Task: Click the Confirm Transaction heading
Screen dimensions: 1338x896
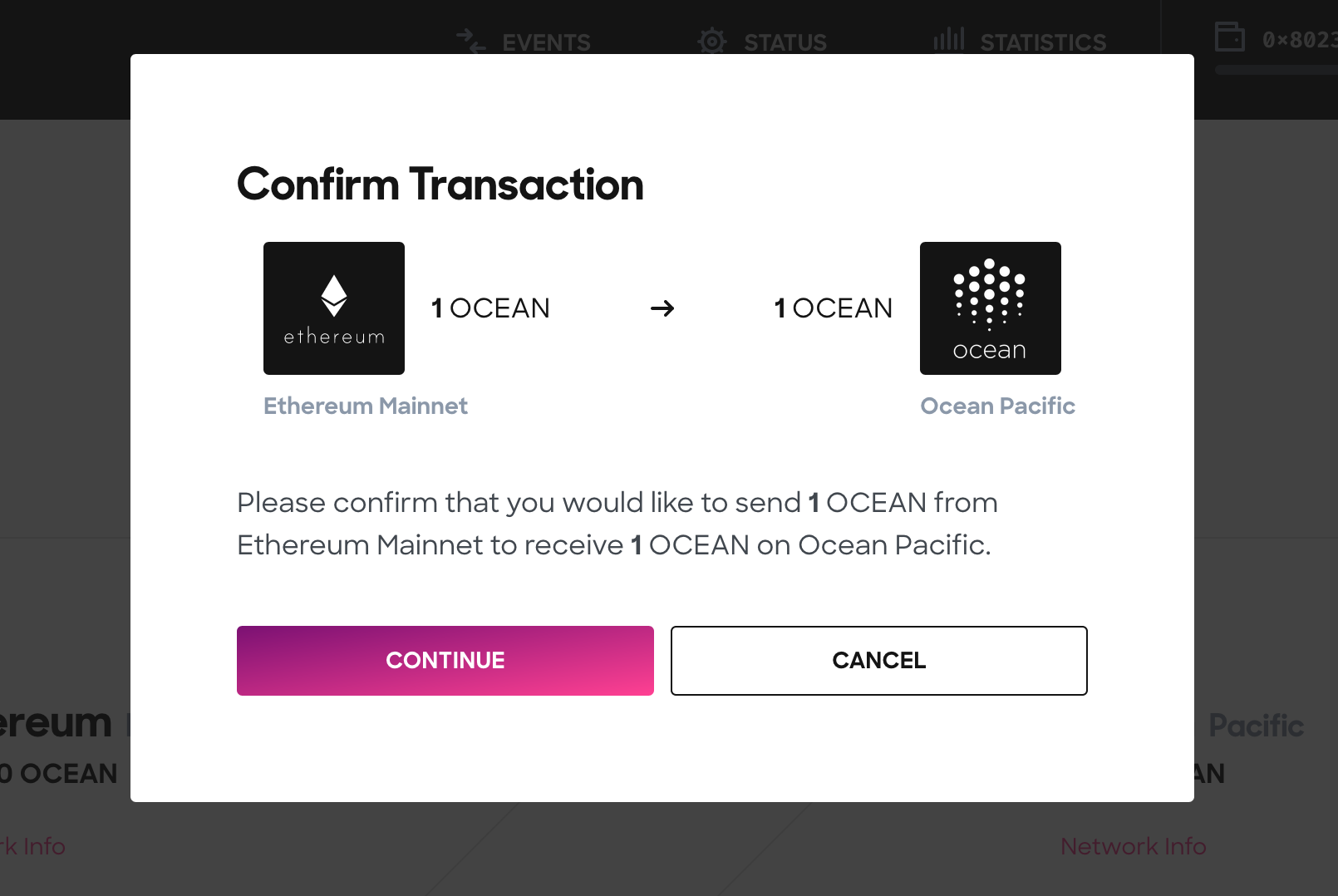Action: click(x=440, y=185)
